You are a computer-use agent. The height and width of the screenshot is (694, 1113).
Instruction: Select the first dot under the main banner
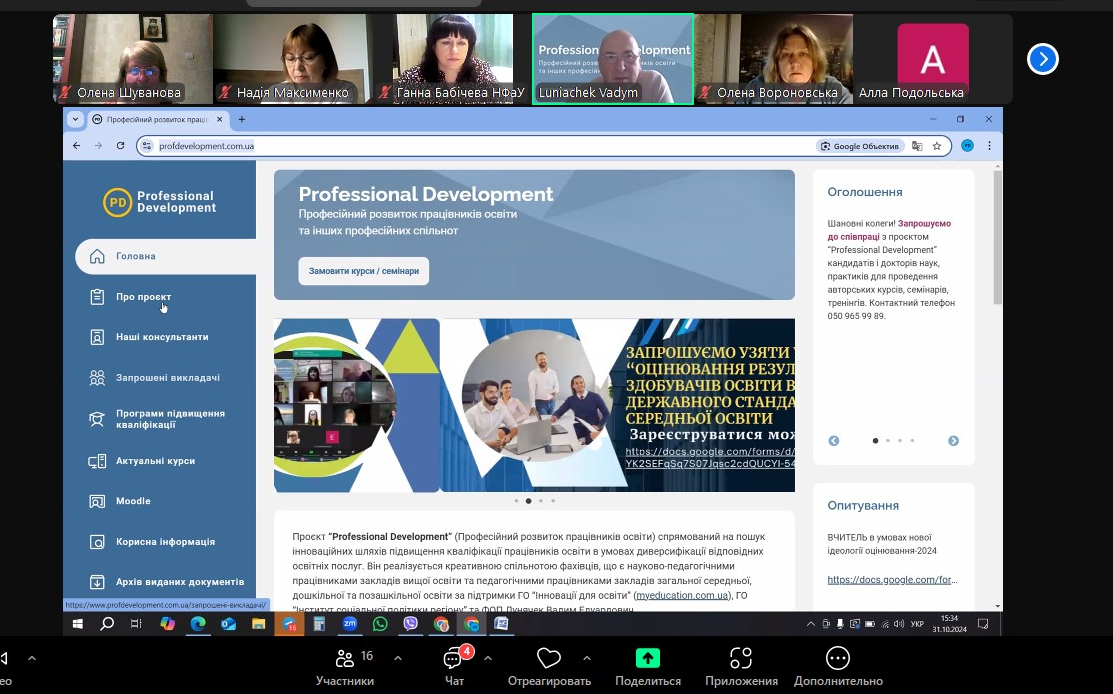[516, 501]
